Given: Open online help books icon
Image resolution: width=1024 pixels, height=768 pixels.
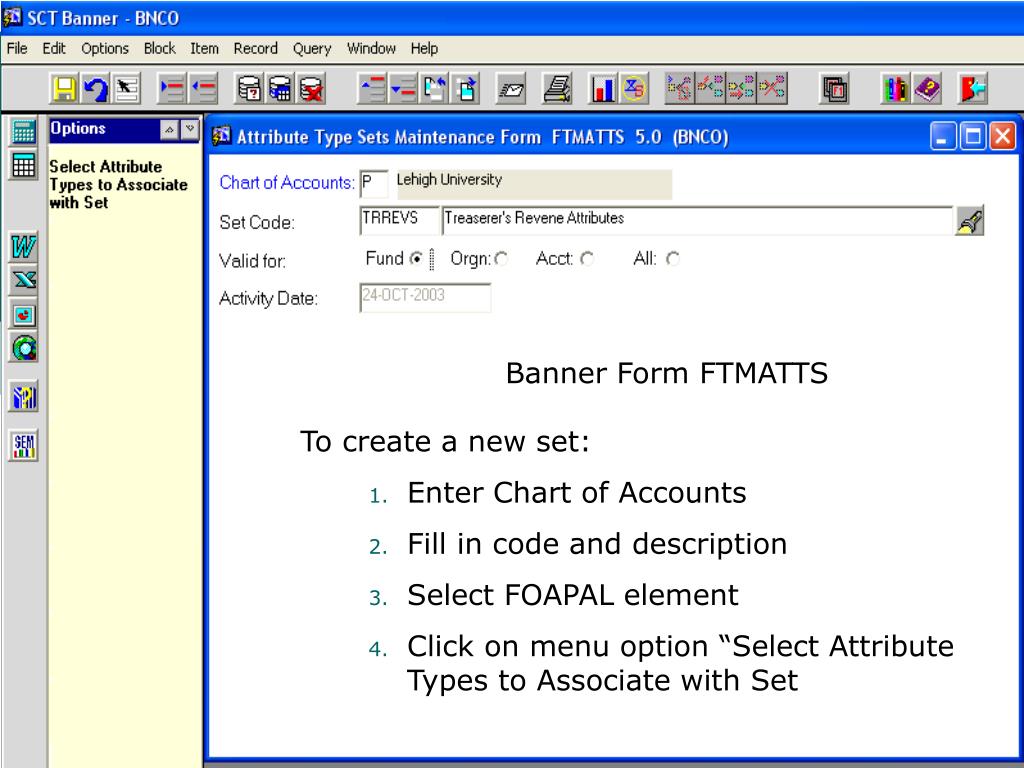Looking at the screenshot, I should click(x=895, y=89).
